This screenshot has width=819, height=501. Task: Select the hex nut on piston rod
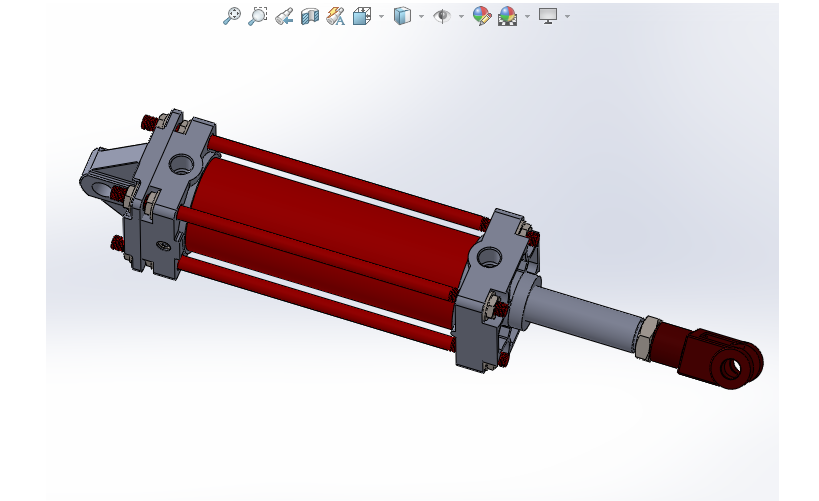pyautogui.click(x=646, y=338)
